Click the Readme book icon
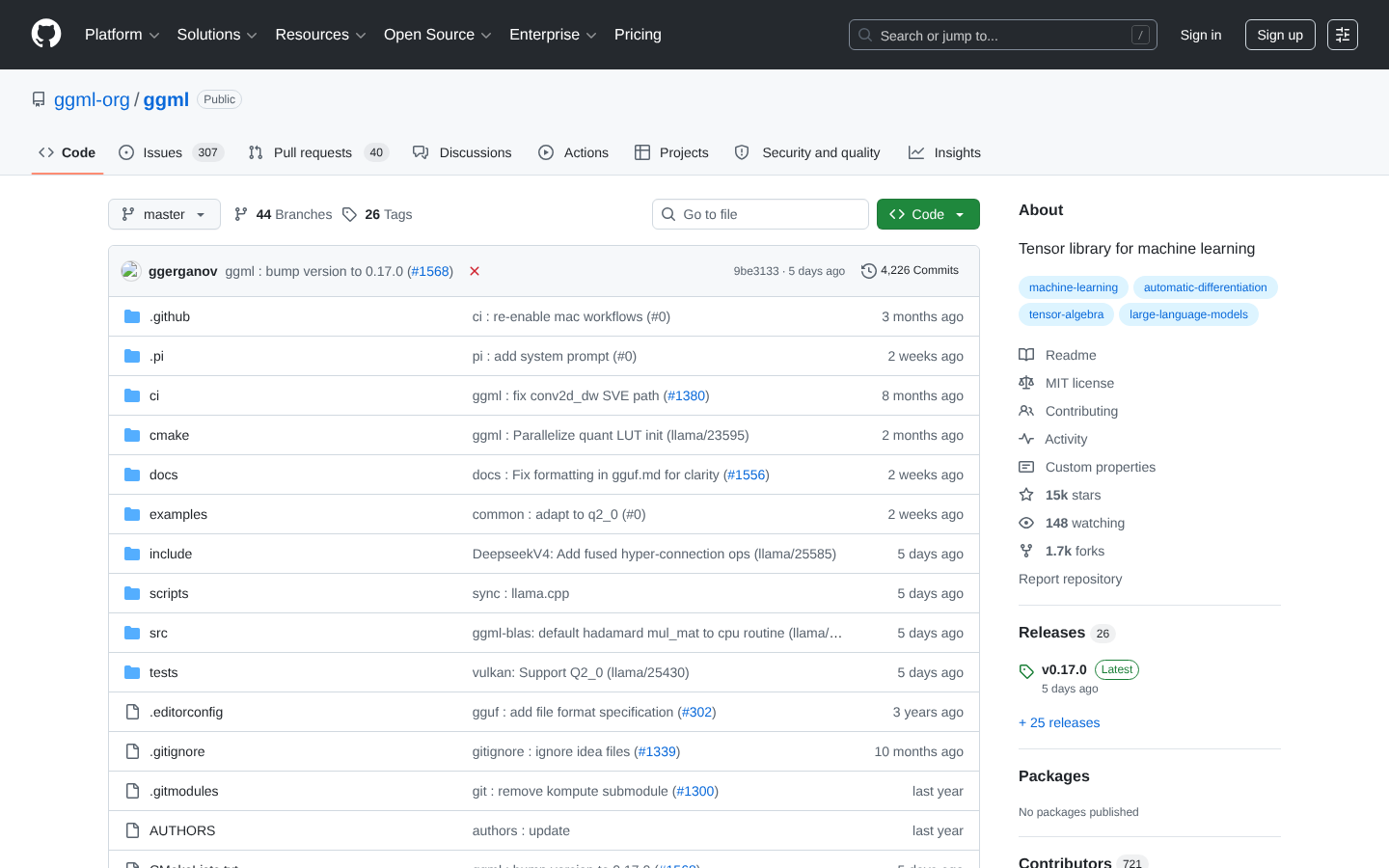This screenshot has width=1389, height=868. point(1026,355)
